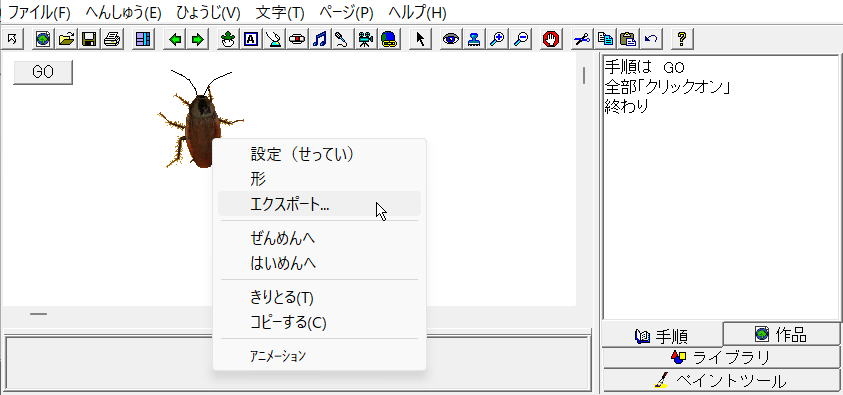Open the ひょうじ(V) menu
This screenshot has width=843, height=395.
[209, 12]
